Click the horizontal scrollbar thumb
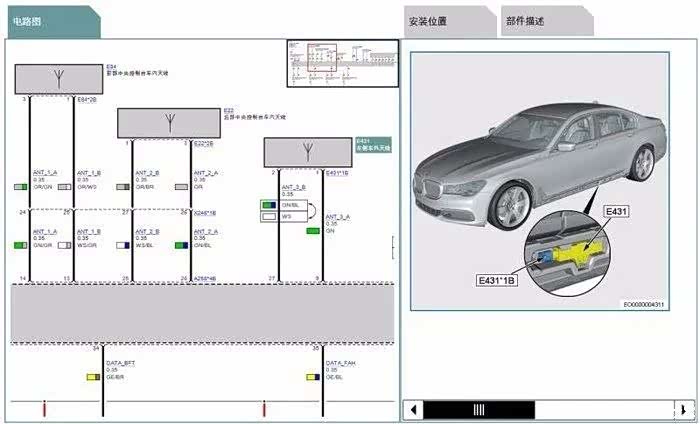Viewport: 700px width, 424px height. pyautogui.click(x=479, y=409)
